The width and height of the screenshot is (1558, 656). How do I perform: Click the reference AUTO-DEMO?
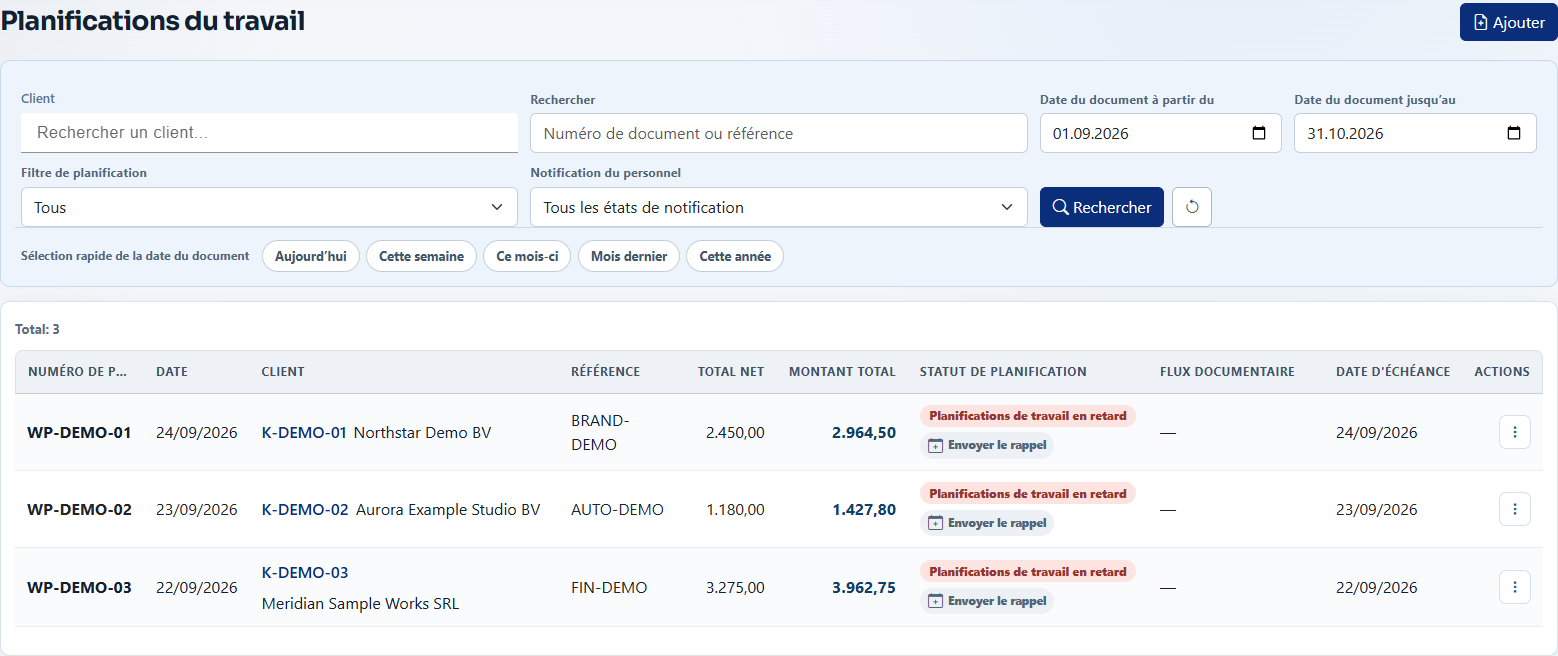[617, 509]
